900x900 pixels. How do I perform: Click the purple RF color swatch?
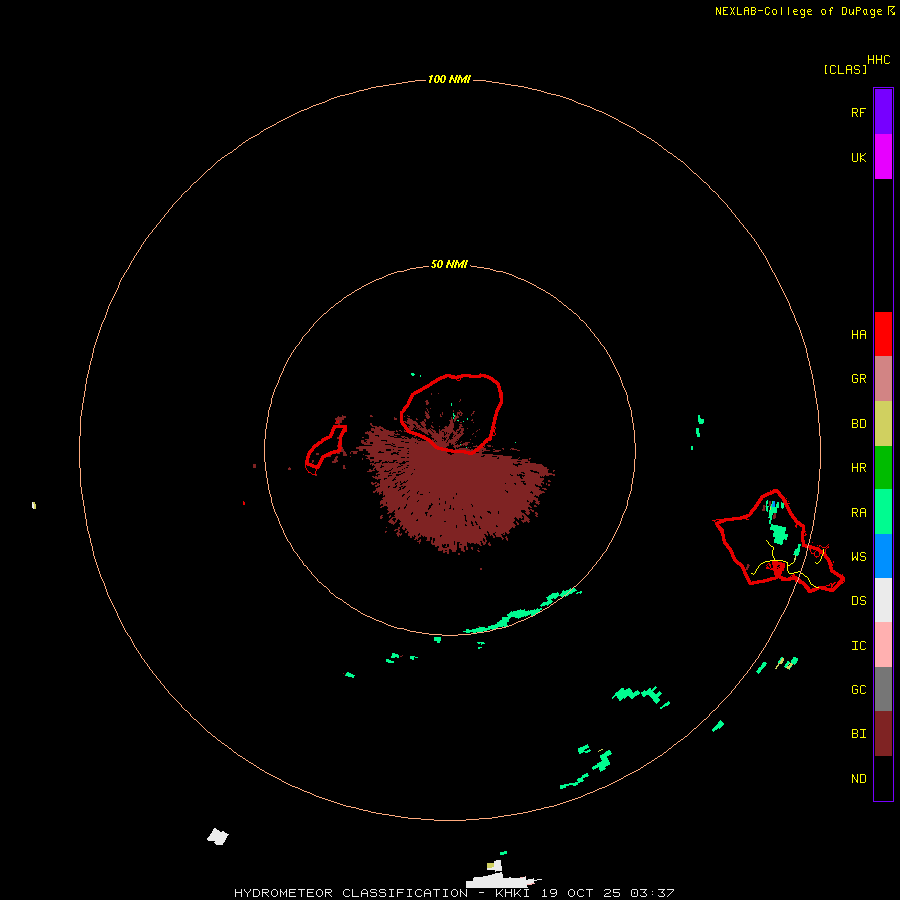(883, 111)
